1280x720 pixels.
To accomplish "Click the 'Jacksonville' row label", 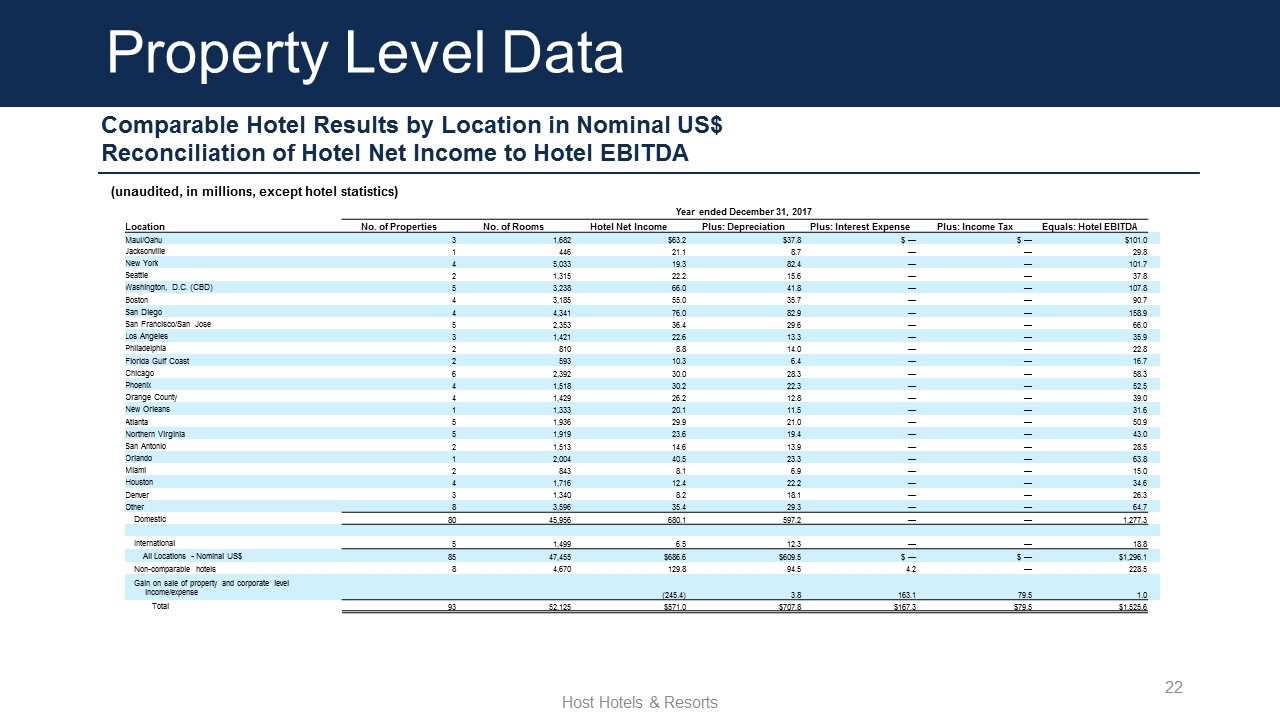I will click(145, 251).
